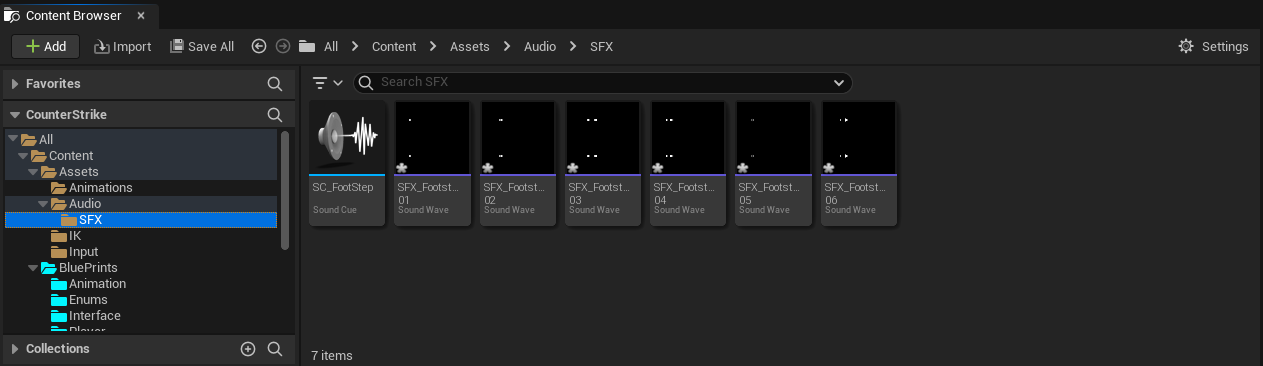The image size is (1263, 366).
Task: Click the Search SFX field
Action: (x=603, y=82)
